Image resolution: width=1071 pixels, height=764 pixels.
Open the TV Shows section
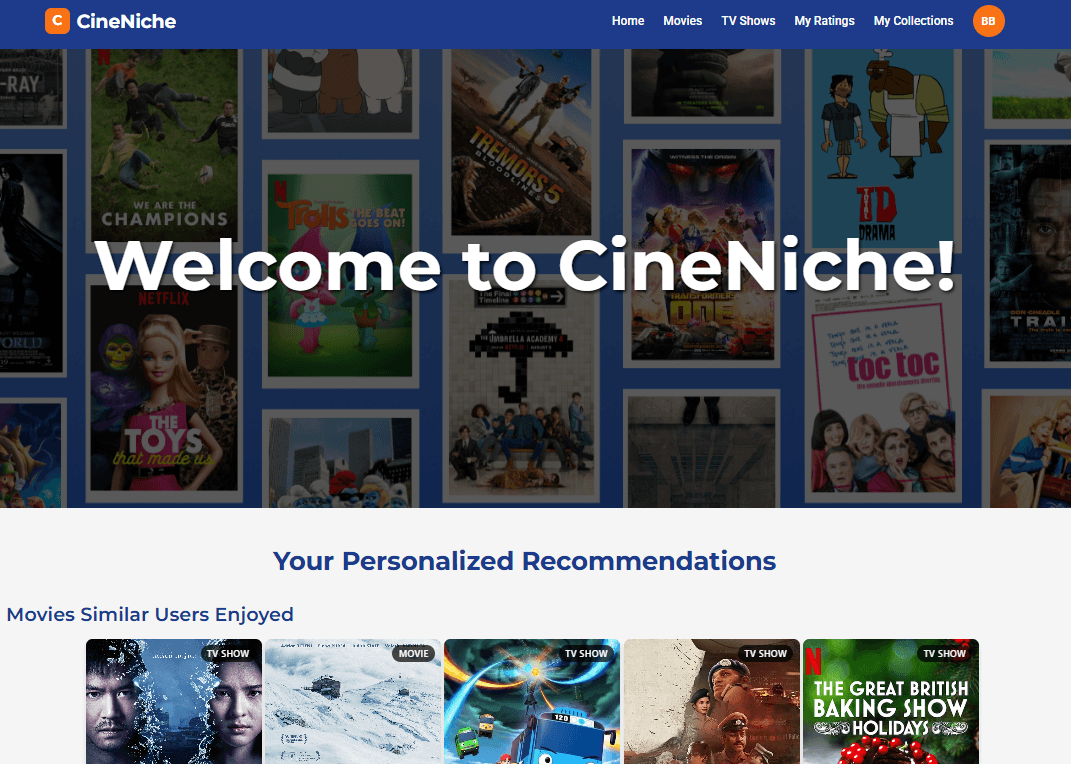[x=748, y=21]
